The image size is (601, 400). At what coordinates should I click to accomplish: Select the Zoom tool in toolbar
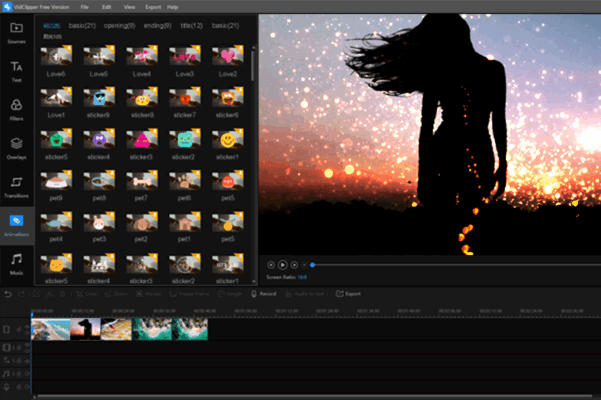click(x=116, y=294)
